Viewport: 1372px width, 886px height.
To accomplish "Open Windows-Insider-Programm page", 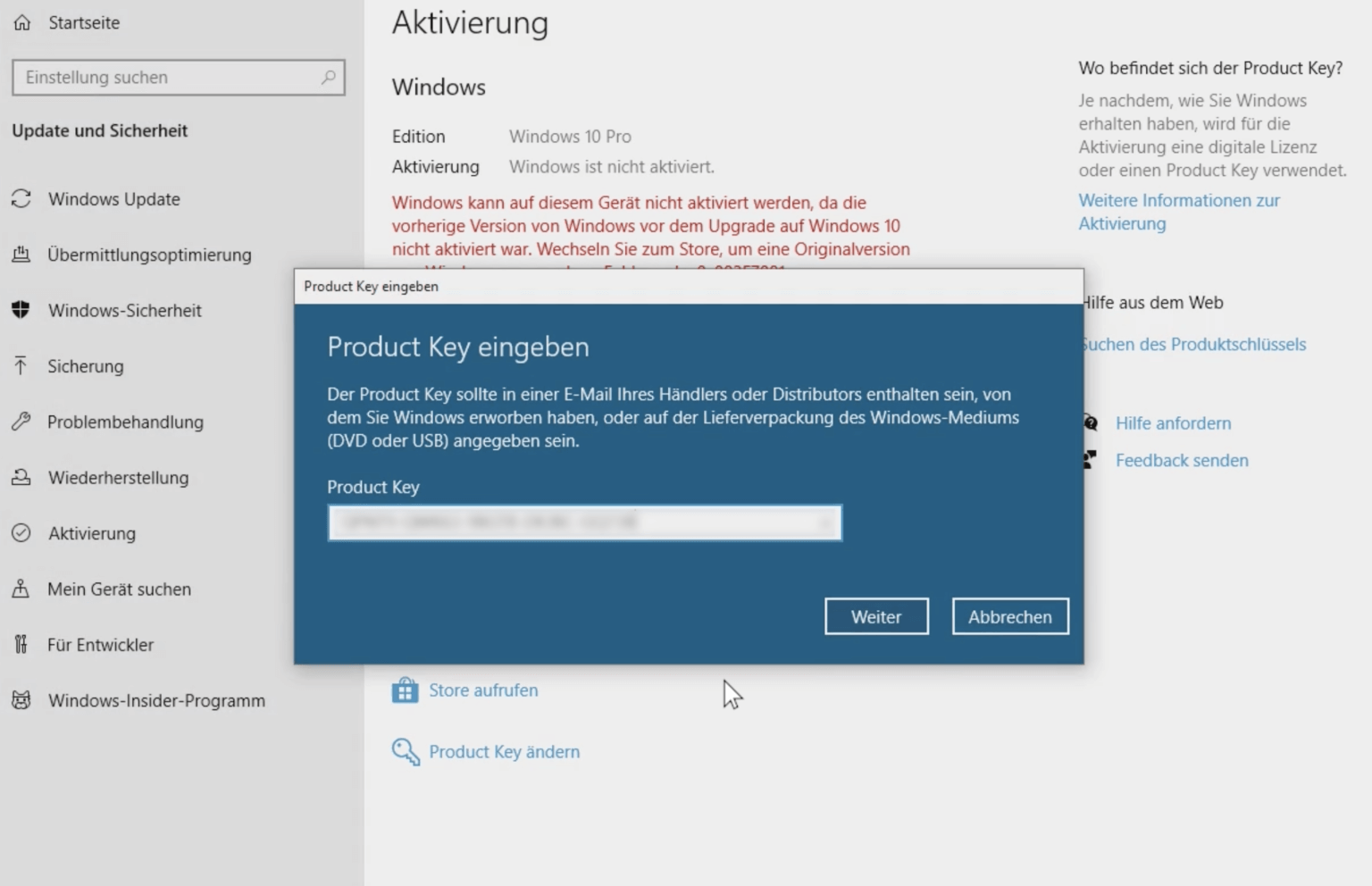I will (156, 700).
